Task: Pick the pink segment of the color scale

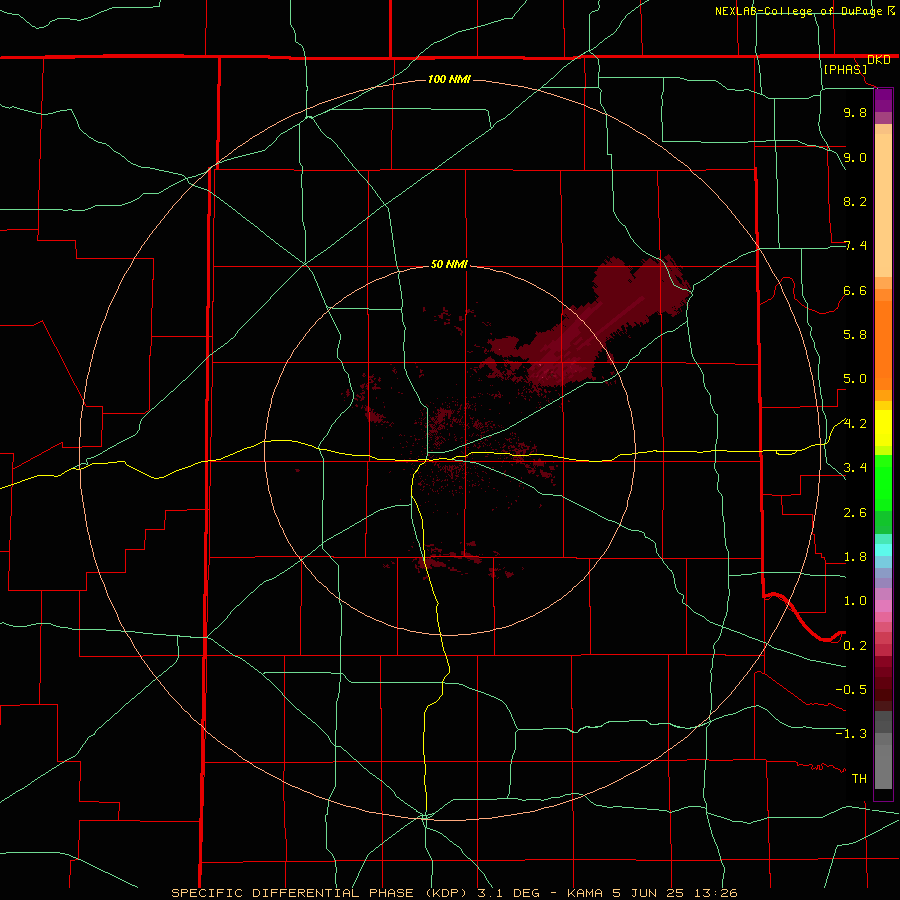Action: (x=883, y=606)
